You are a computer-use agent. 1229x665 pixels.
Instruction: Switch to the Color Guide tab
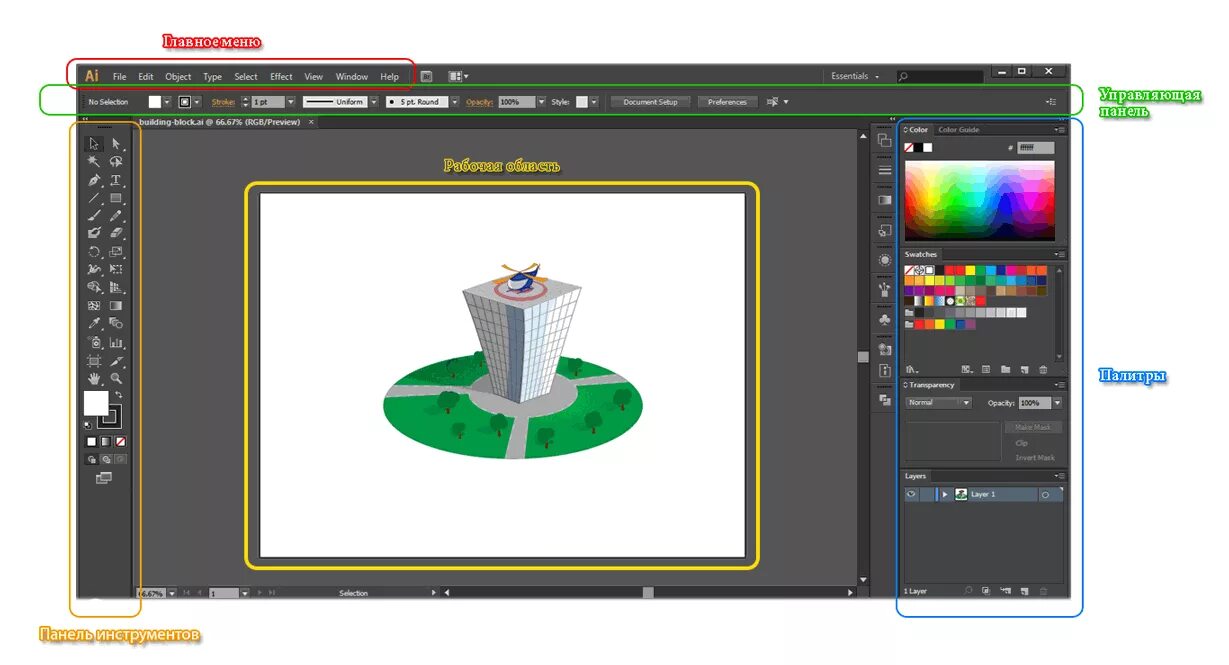pos(958,130)
